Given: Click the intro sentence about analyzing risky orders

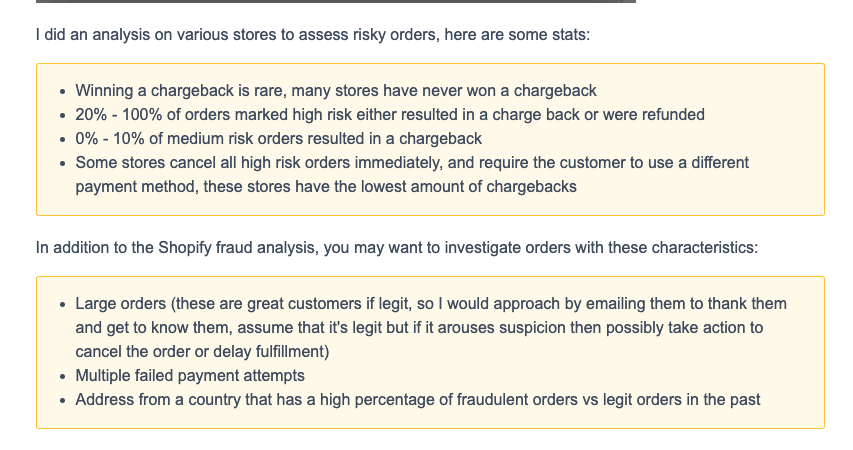Looking at the screenshot, I should tap(312, 35).
